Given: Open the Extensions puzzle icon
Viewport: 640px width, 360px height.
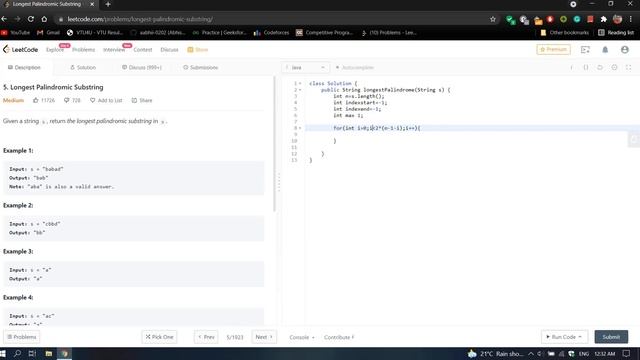Looking at the screenshot, I should pos(603,19).
